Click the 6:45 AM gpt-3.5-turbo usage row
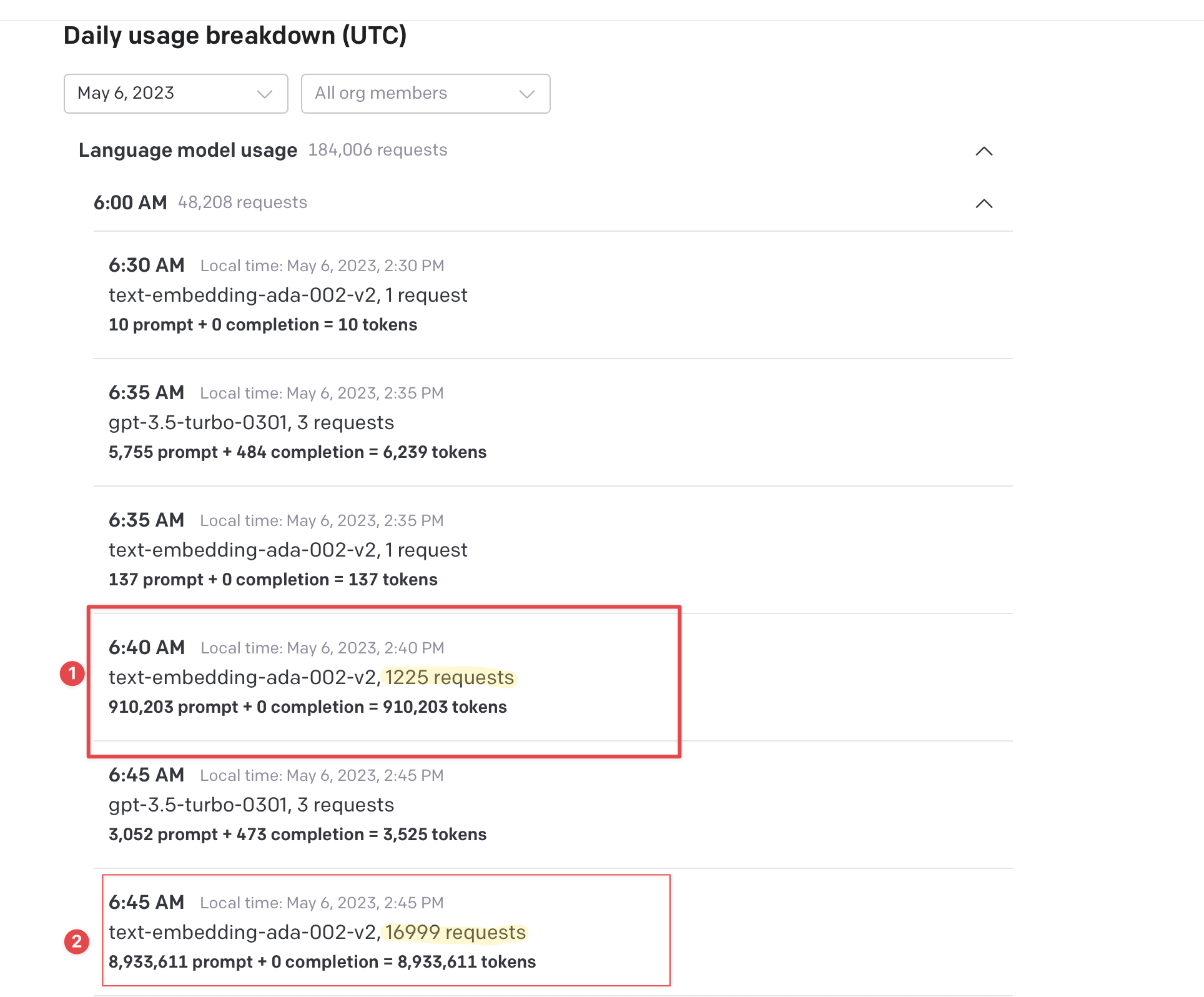This screenshot has height=997, width=1204. click(251, 805)
